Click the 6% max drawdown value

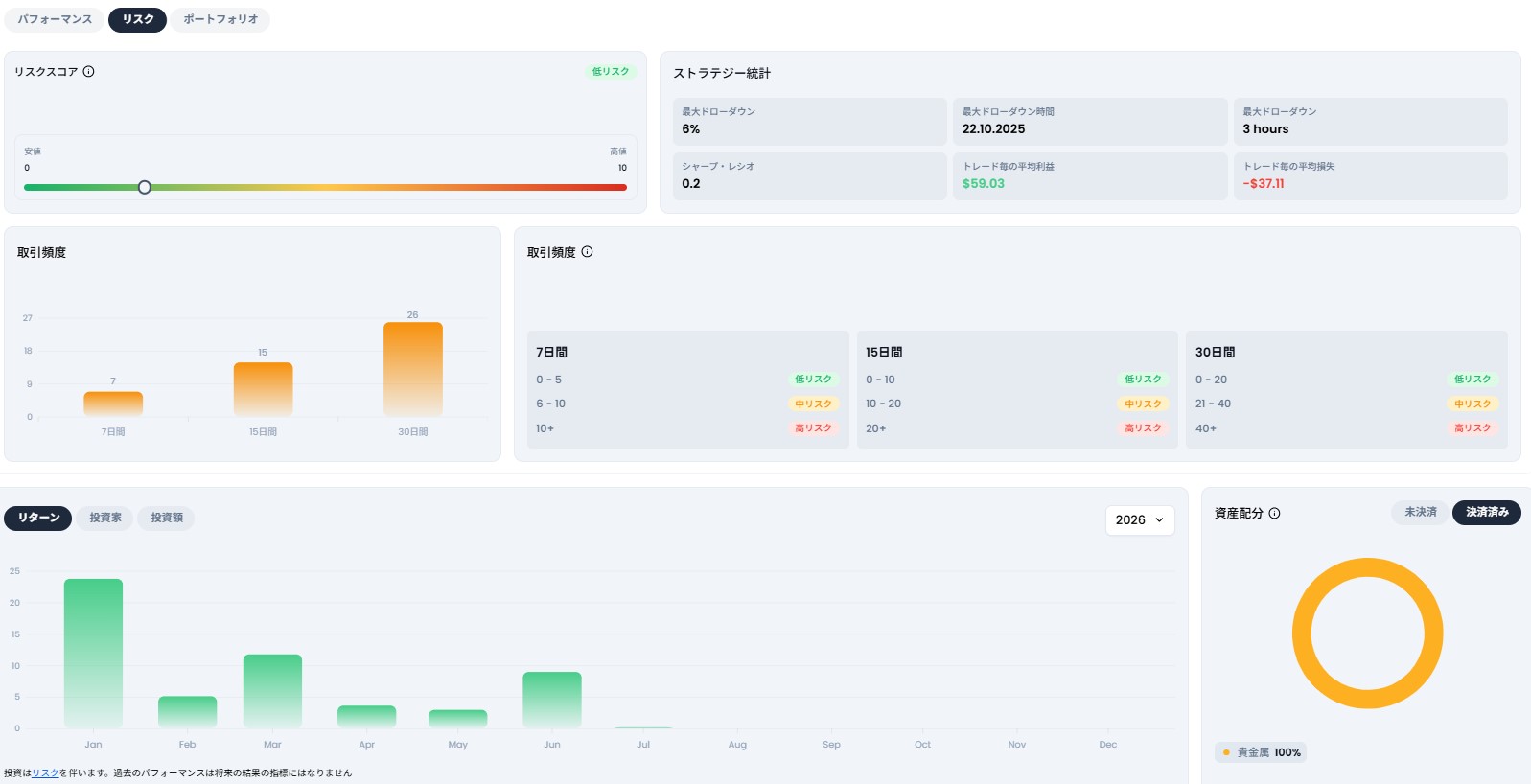(x=691, y=129)
